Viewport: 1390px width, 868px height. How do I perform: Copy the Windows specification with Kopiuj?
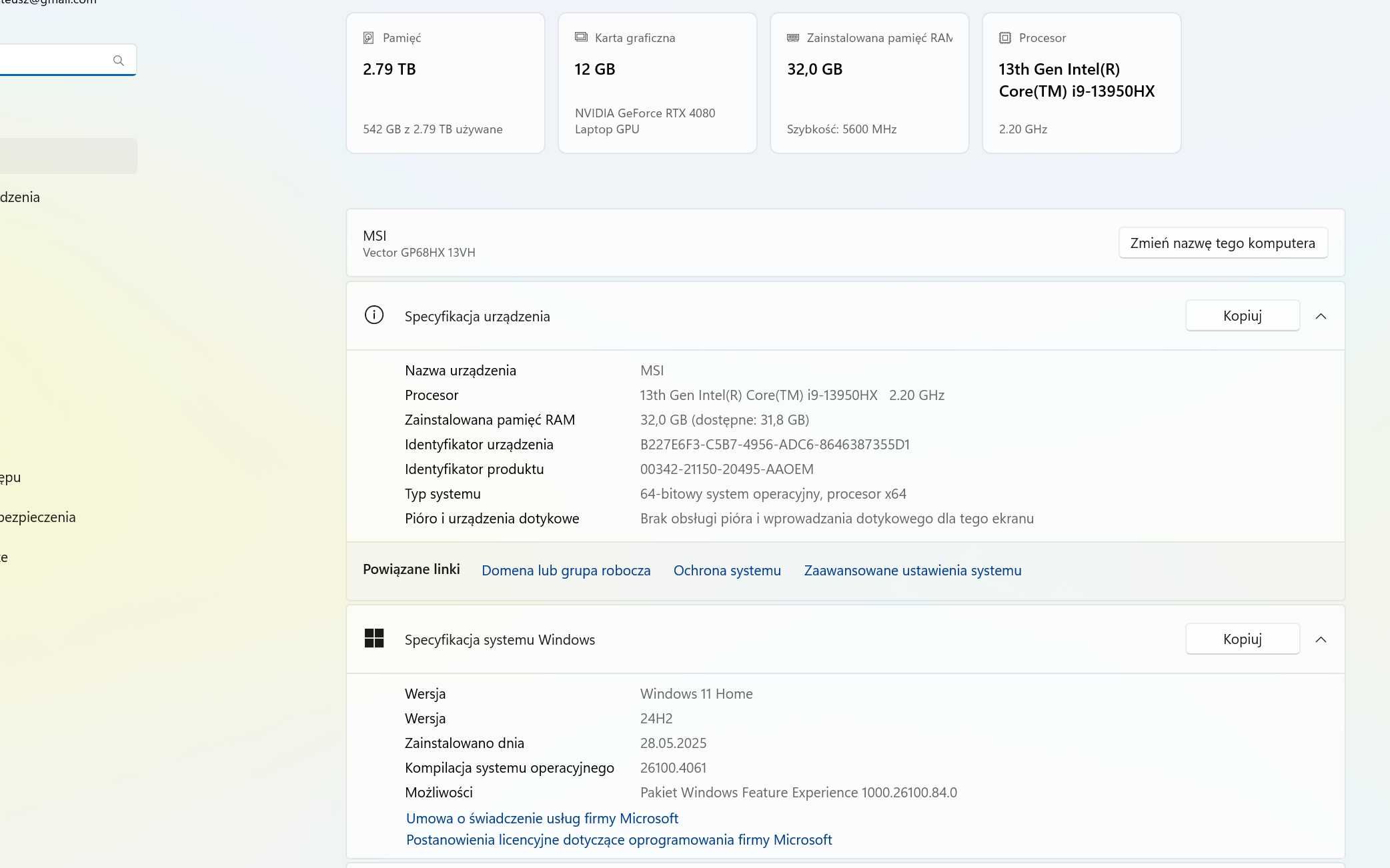pos(1243,639)
